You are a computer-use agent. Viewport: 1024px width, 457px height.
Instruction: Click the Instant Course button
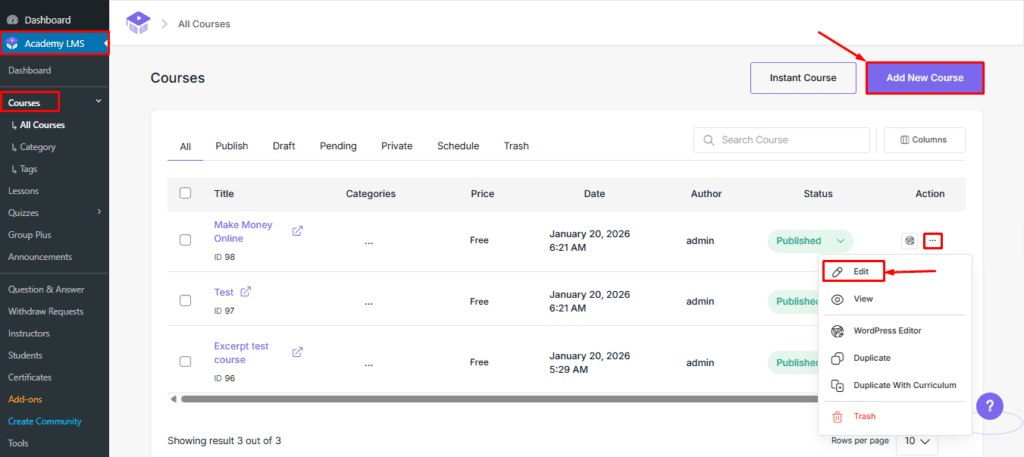pyautogui.click(x=804, y=78)
